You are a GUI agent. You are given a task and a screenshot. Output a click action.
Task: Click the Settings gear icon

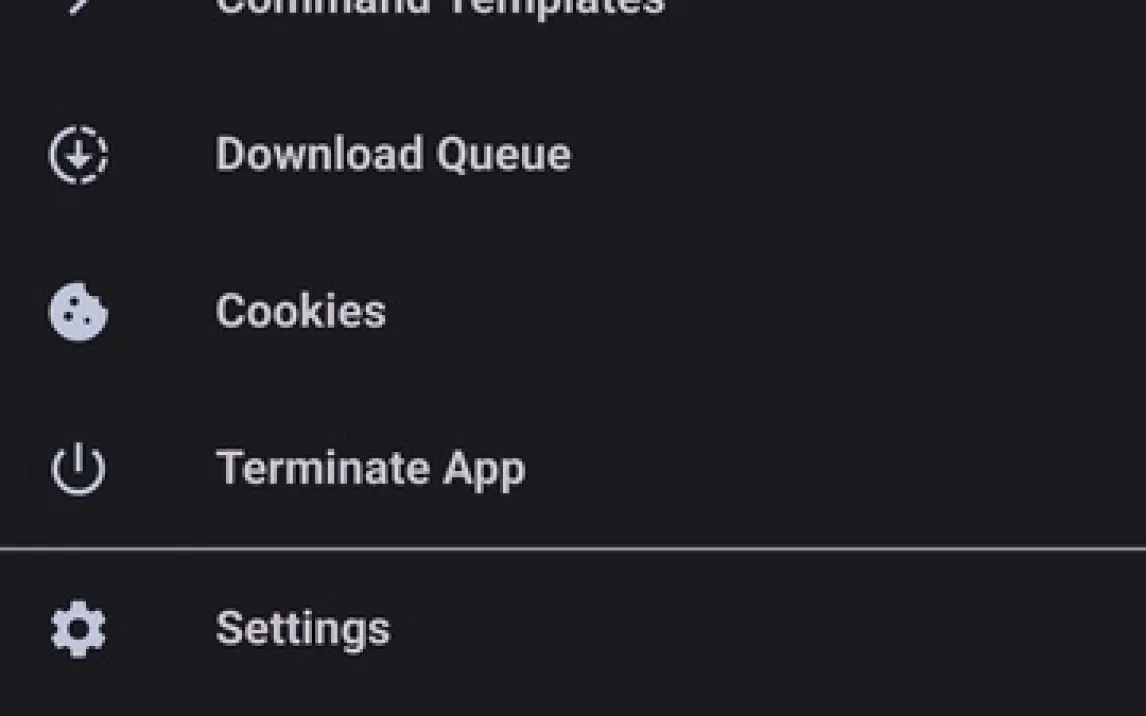78,629
